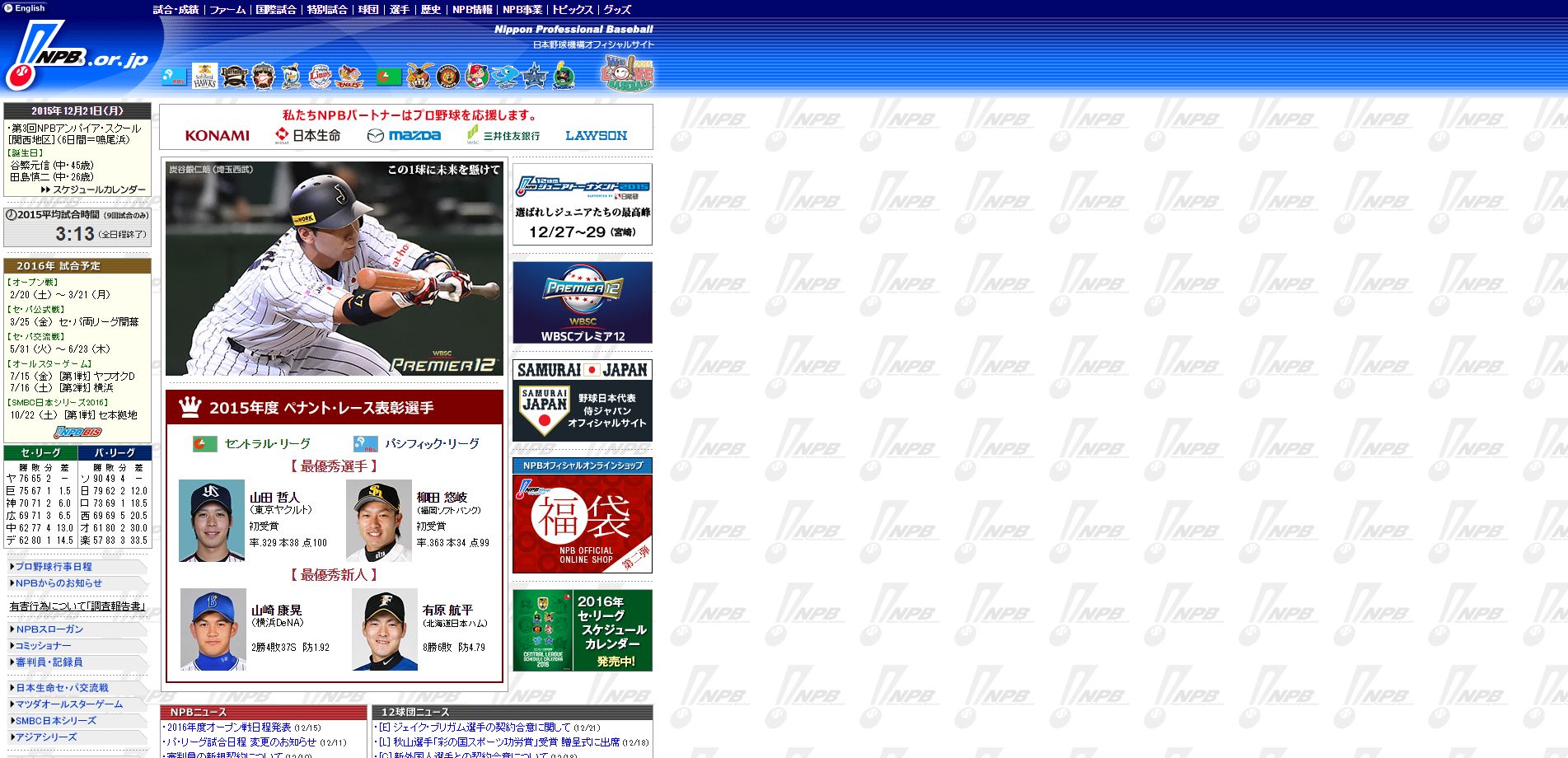Screen dimensions: 1568x758
Task: Open the Samurai Japan official site banner
Action: [x=583, y=400]
